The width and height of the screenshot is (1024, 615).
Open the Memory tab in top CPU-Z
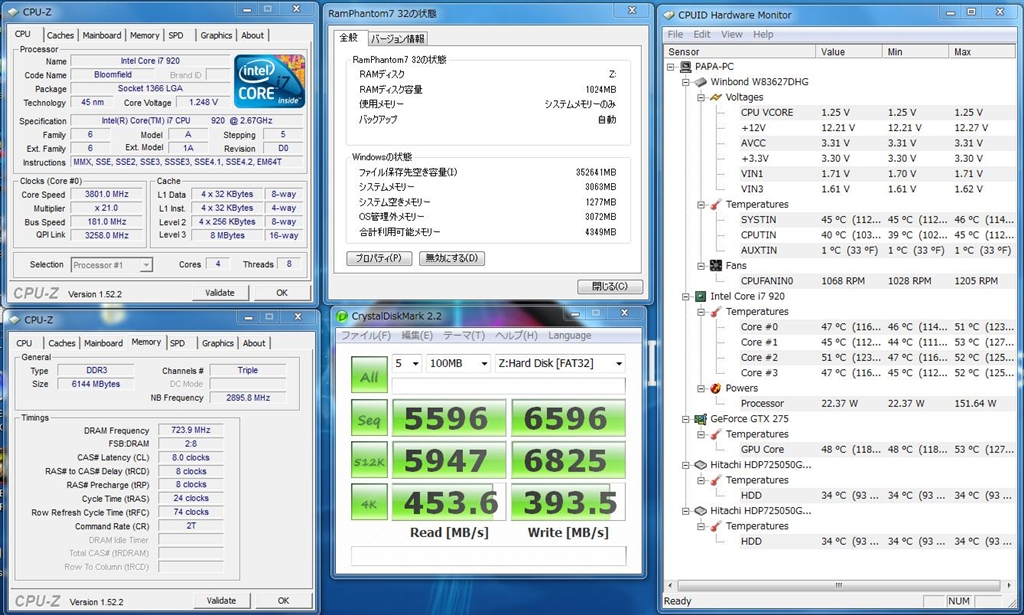[144, 35]
